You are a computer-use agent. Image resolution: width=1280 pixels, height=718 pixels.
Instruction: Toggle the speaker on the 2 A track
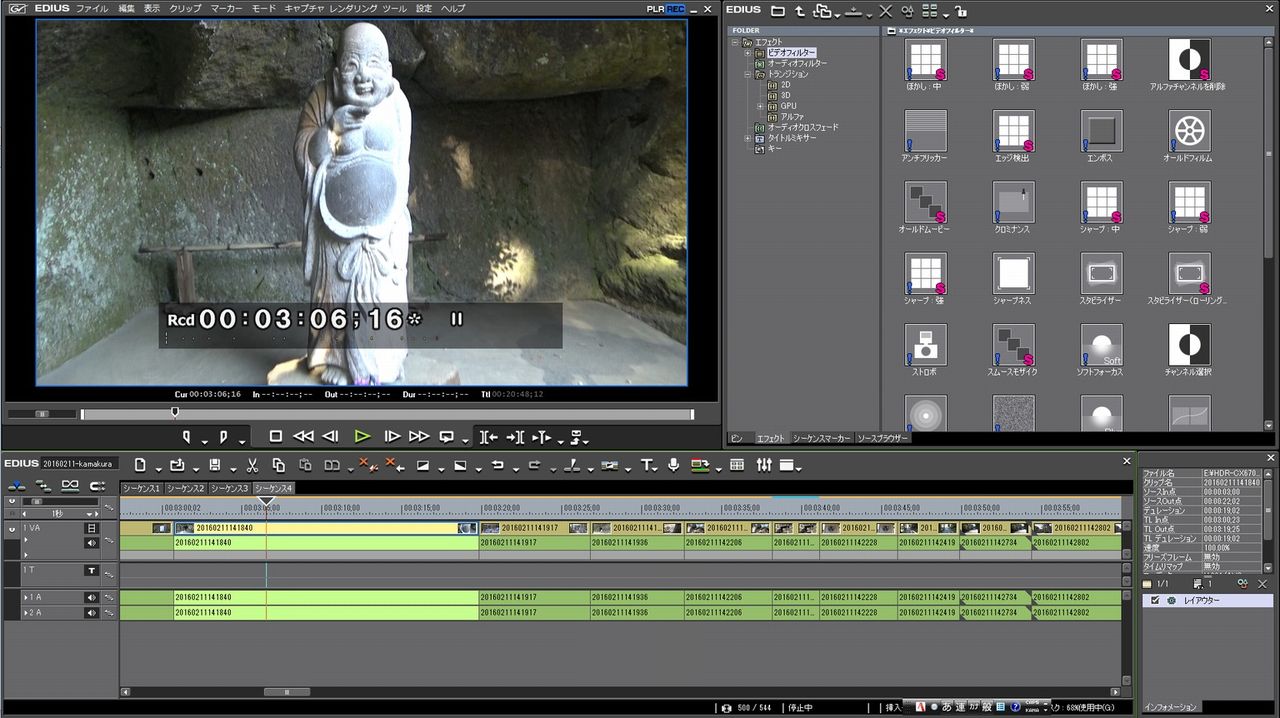click(x=91, y=612)
